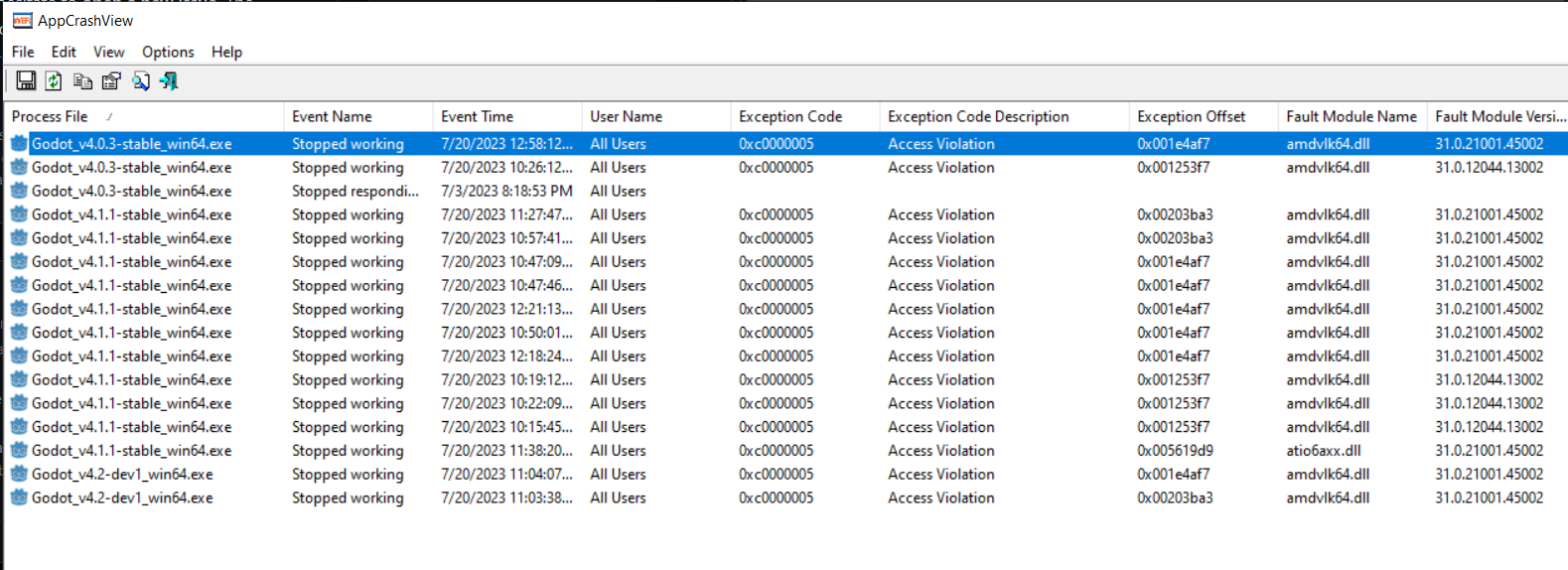Click the "atio6axx.dll" fault module cell

coord(1324,450)
